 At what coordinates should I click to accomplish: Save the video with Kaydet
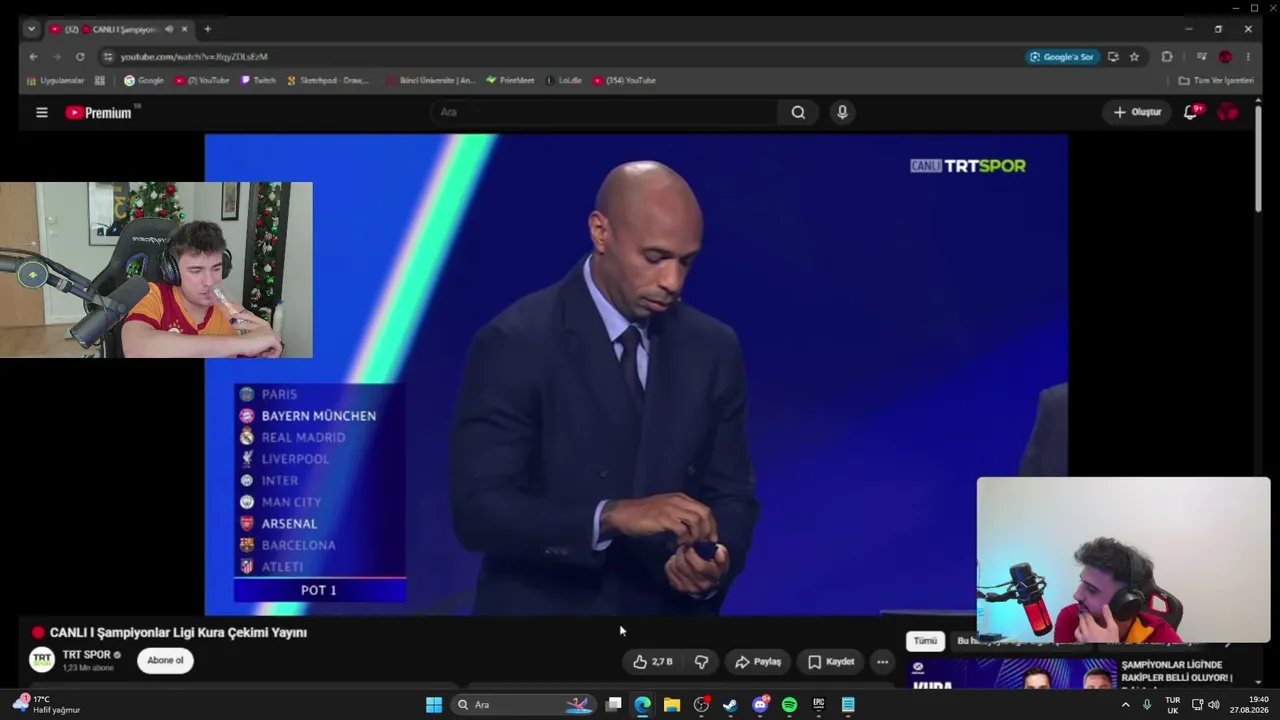(831, 661)
